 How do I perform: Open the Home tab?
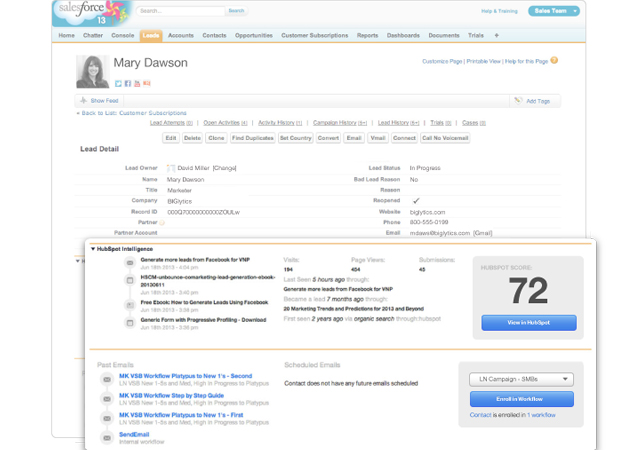[66, 36]
